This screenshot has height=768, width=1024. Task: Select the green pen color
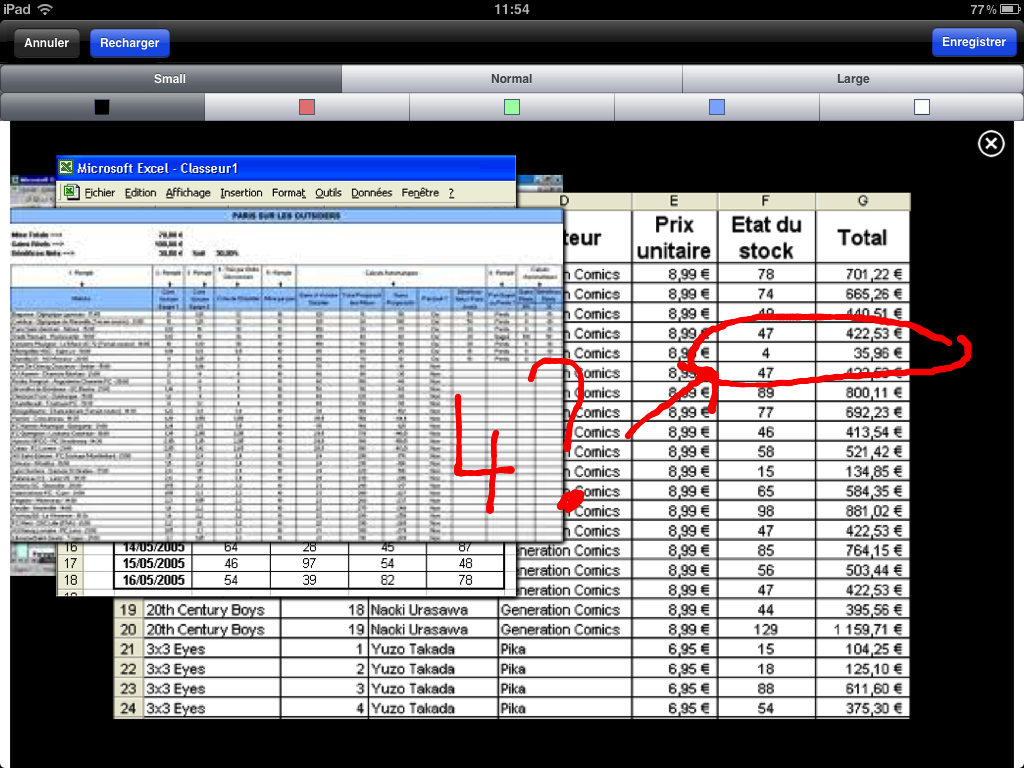point(512,107)
